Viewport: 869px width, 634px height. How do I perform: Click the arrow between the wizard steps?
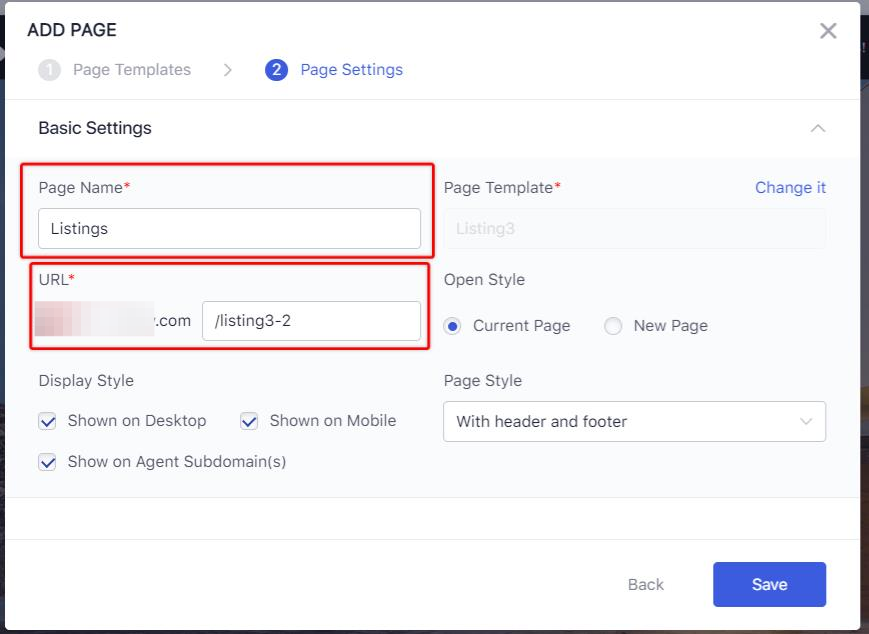(x=228, y=70)
